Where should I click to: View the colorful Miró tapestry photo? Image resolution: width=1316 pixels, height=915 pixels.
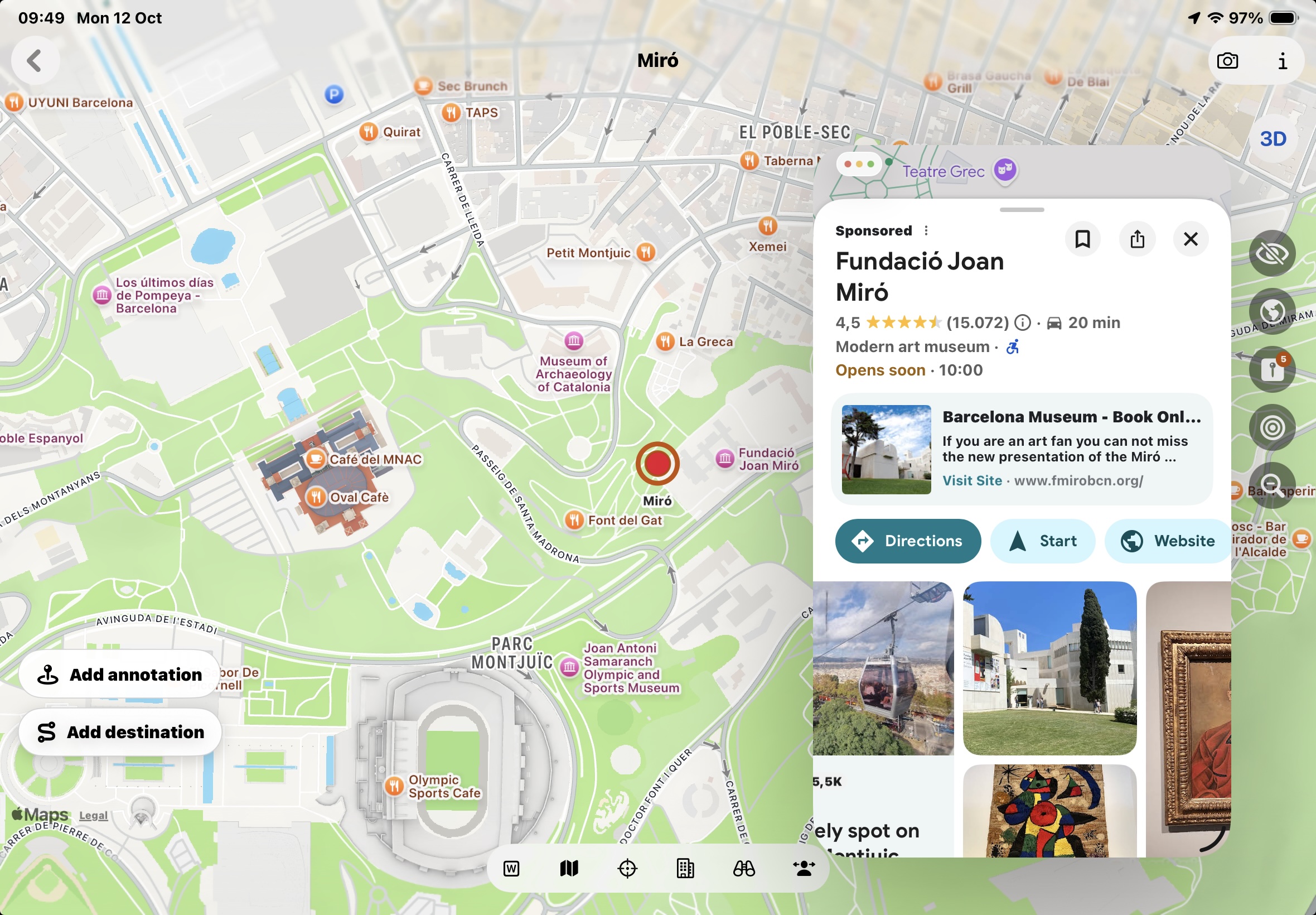(x=1049, y=811)
